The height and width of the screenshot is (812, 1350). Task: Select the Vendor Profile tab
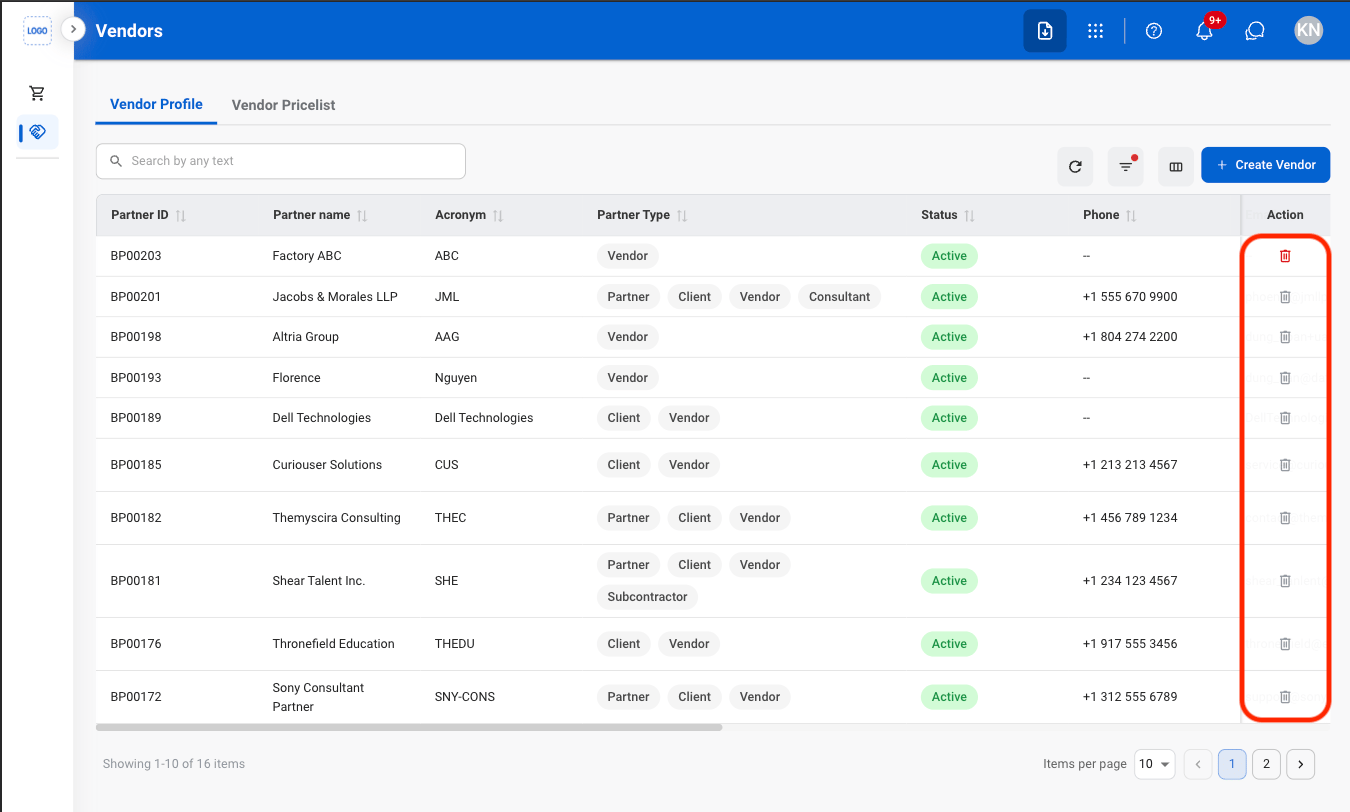(156, 104)
